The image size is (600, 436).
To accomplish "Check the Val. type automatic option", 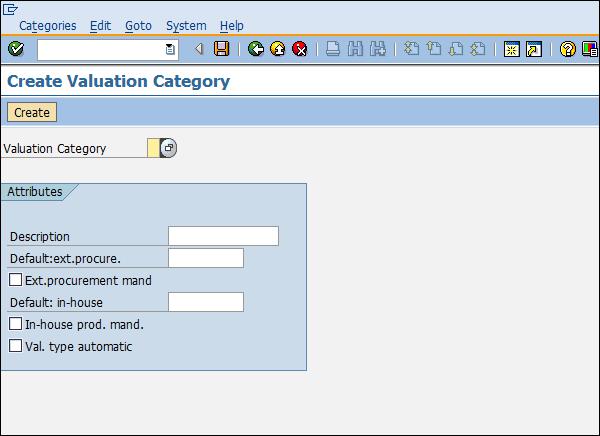I will click(15, 346).
